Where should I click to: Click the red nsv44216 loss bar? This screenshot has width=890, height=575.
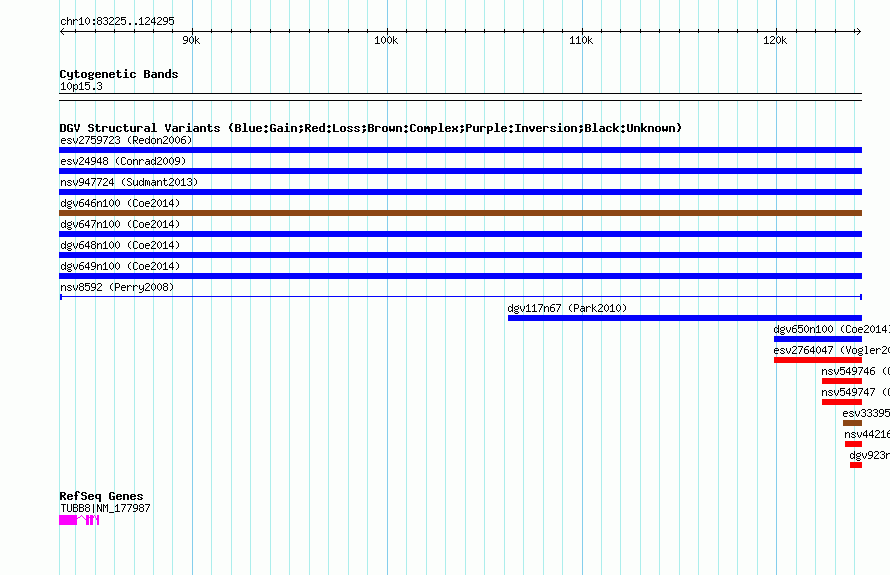click(853, 444)
